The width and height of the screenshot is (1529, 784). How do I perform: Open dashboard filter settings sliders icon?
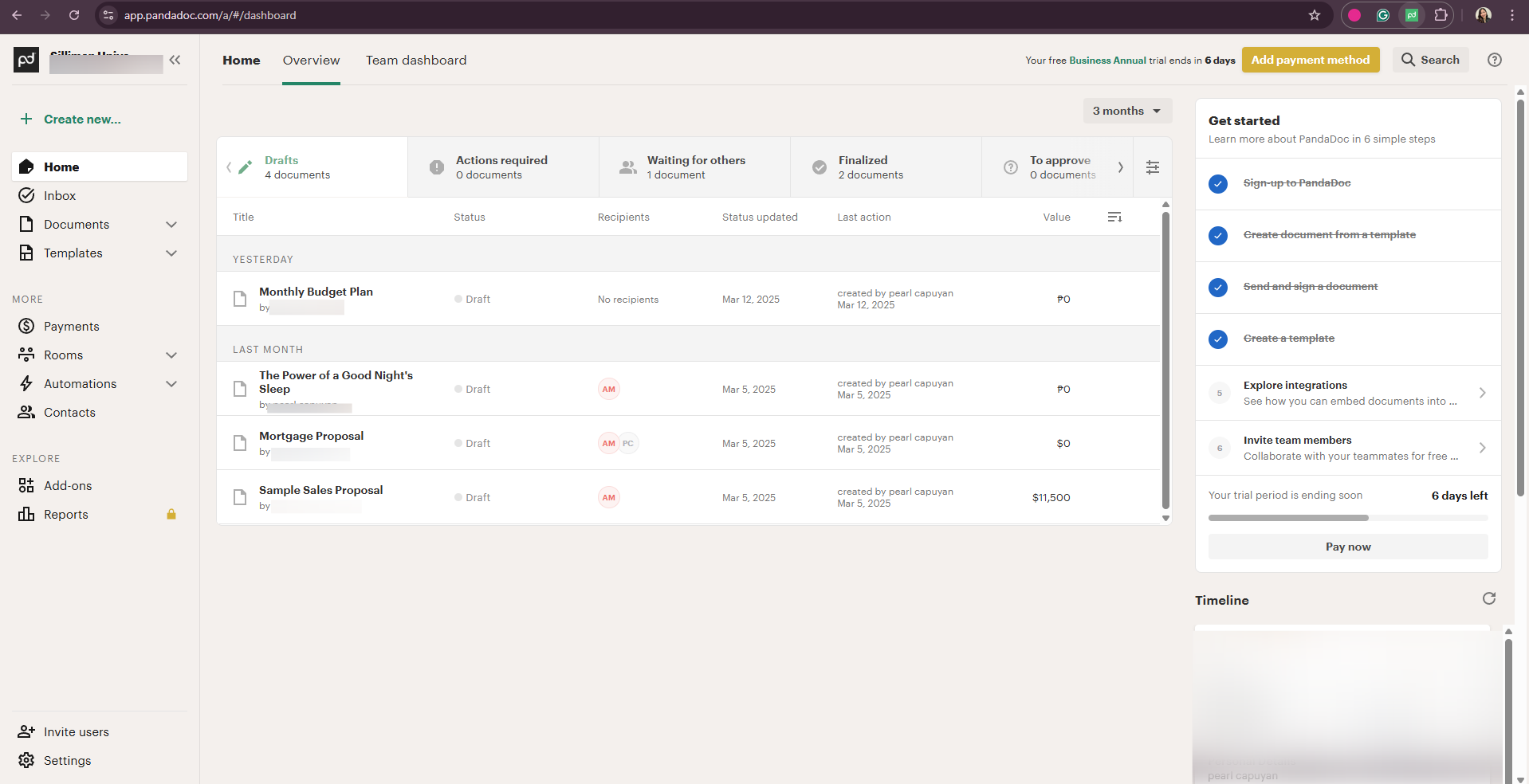click(x=1152, y=167)
